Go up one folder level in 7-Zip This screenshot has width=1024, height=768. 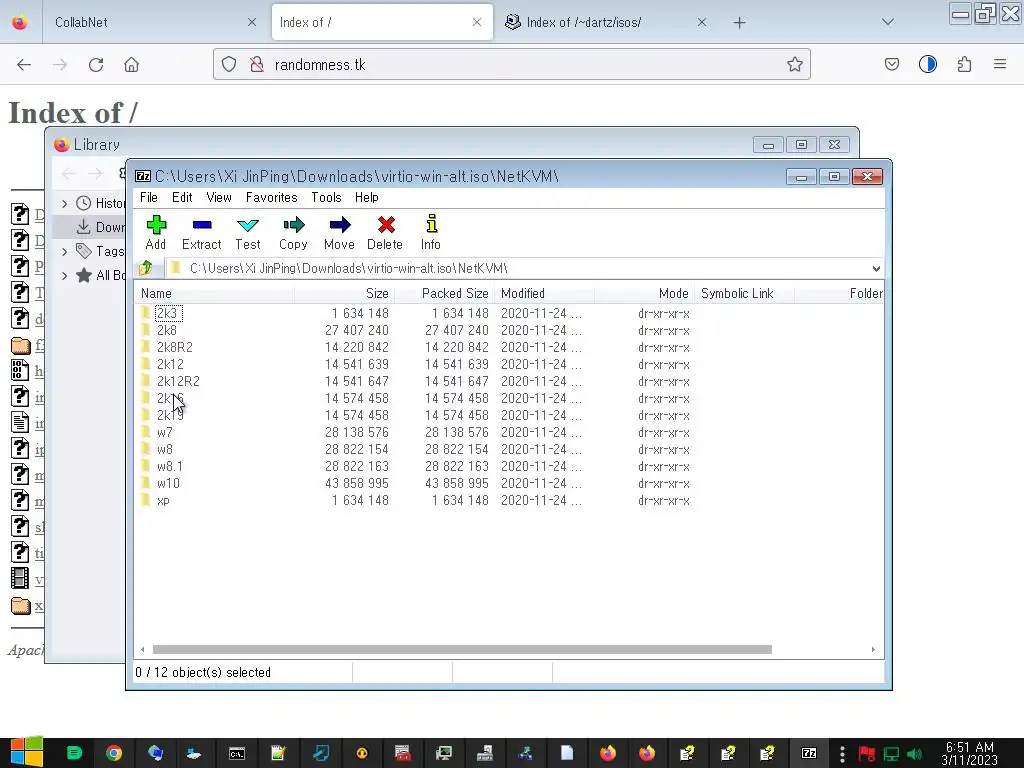(145, 268)
